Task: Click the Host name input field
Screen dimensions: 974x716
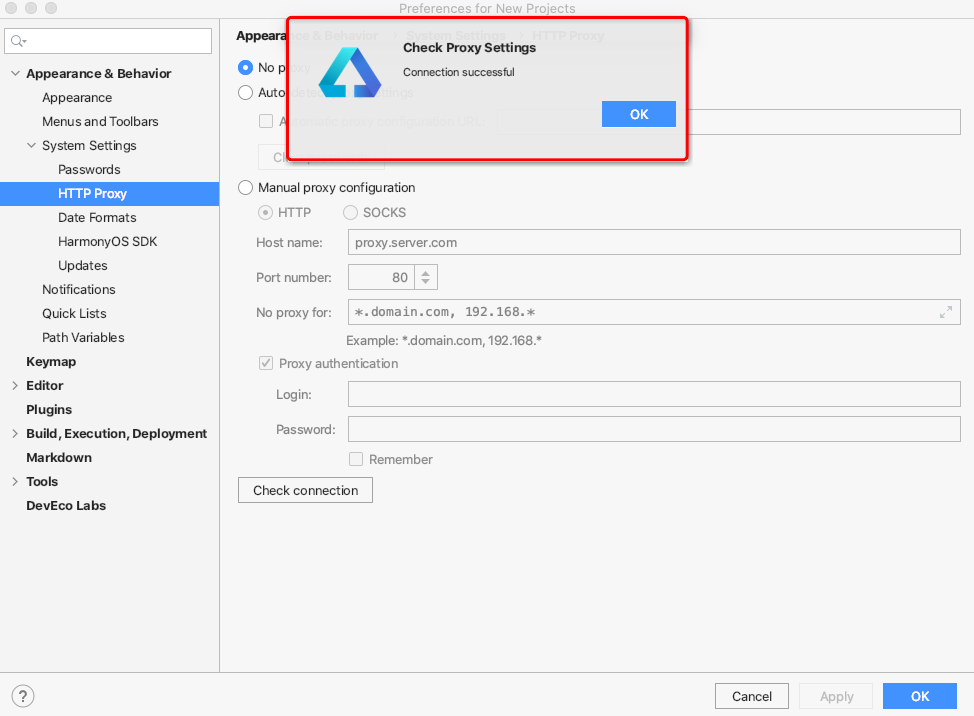Action: coord(654,242)
